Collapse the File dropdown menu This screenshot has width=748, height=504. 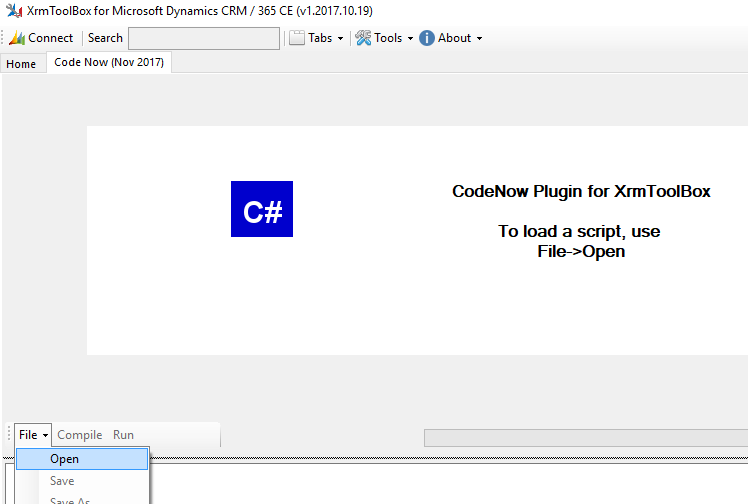pyautogui.click(x=33, y=435)
